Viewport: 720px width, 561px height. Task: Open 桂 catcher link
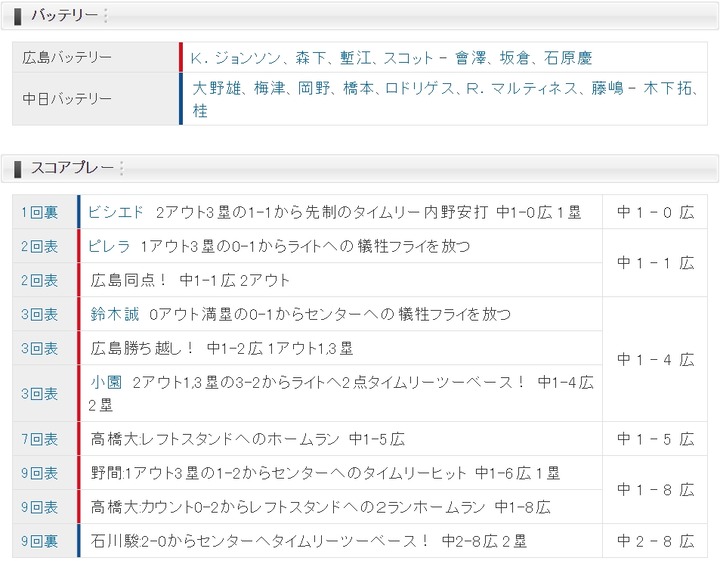(x=200, y=111)
